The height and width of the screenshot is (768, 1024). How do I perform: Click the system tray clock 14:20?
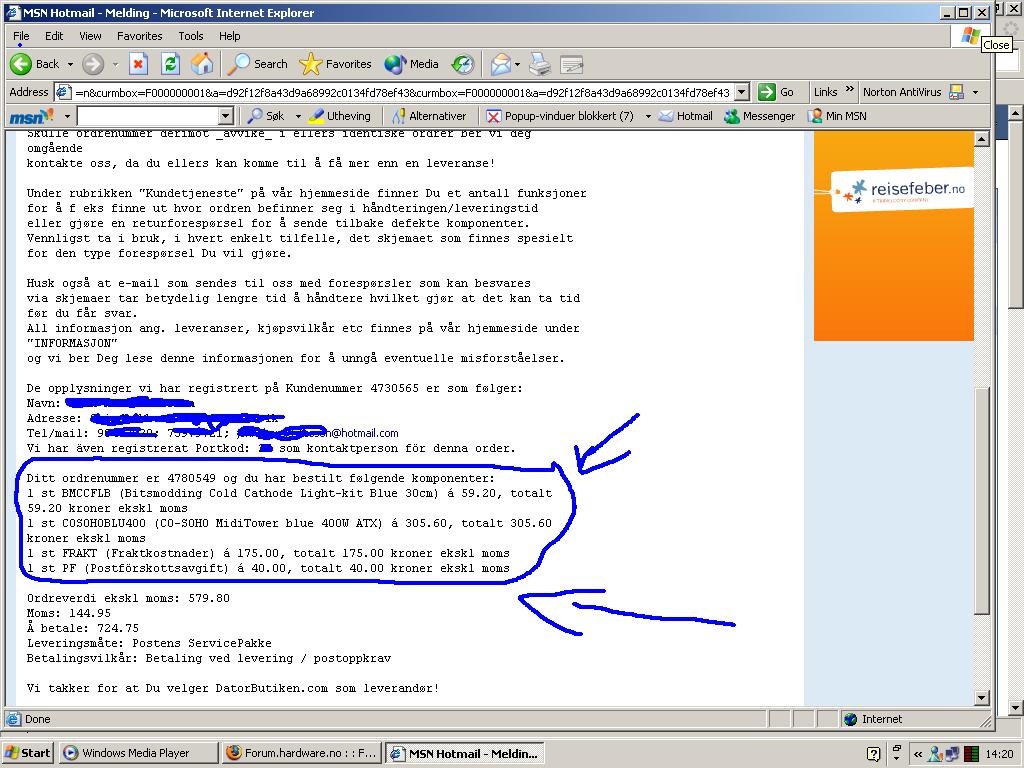pos(999,754)
